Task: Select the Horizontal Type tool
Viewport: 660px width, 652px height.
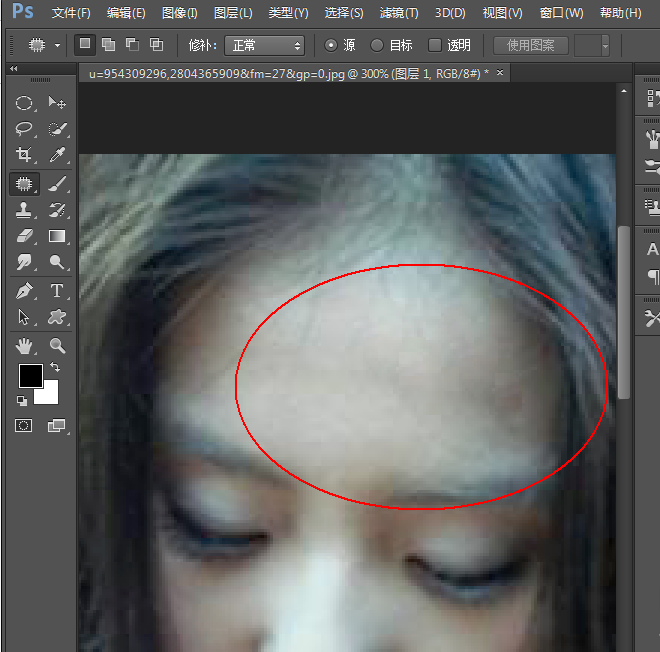Action: pos(57,291)
